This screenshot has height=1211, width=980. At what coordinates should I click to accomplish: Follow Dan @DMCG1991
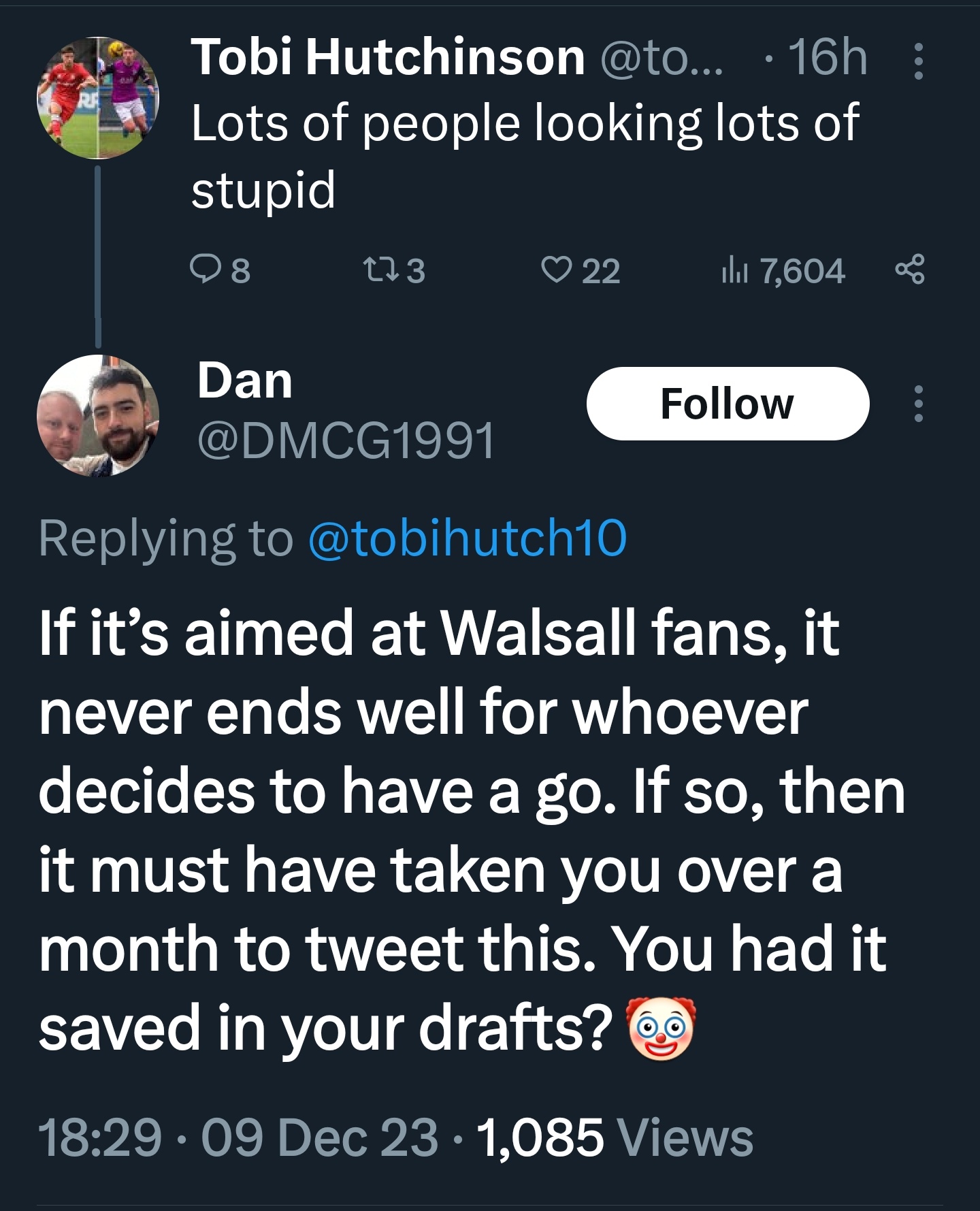pos(728,404)
